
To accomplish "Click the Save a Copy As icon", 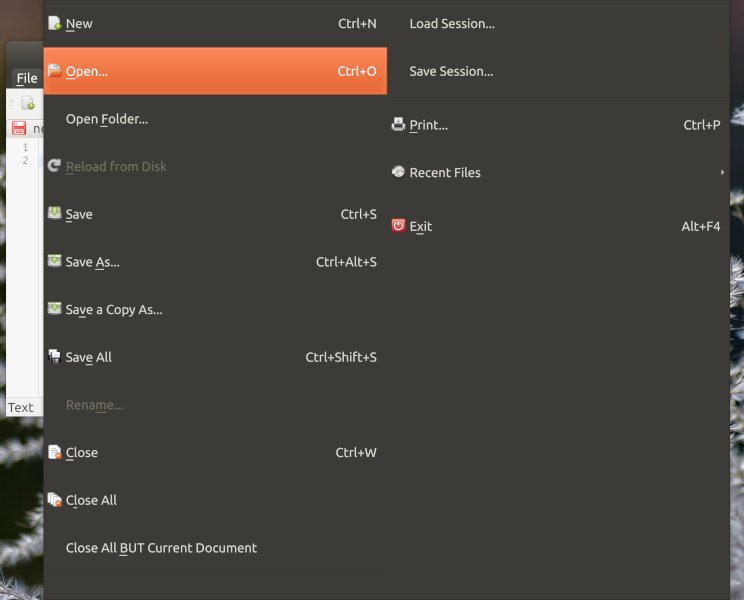I will (55, 308).
